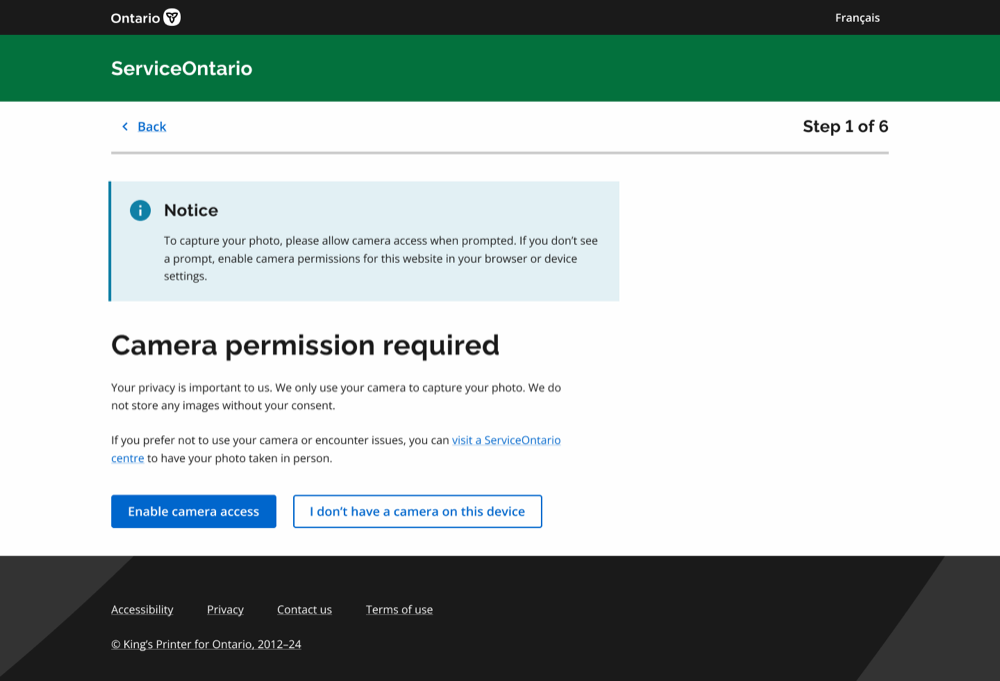Click the Ontario trillium logo icon
The height and width of the screenshot is (681, 1000).
pyautogui.click(x=172, y=17)
